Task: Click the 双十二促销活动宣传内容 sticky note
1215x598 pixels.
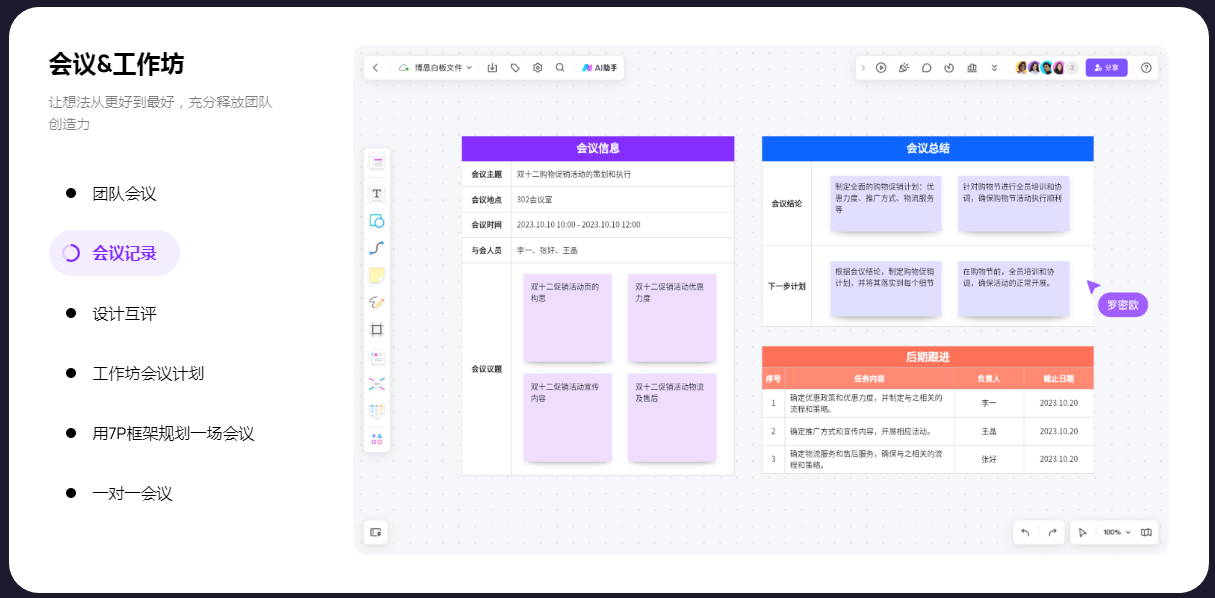Action: coord(567,417)
